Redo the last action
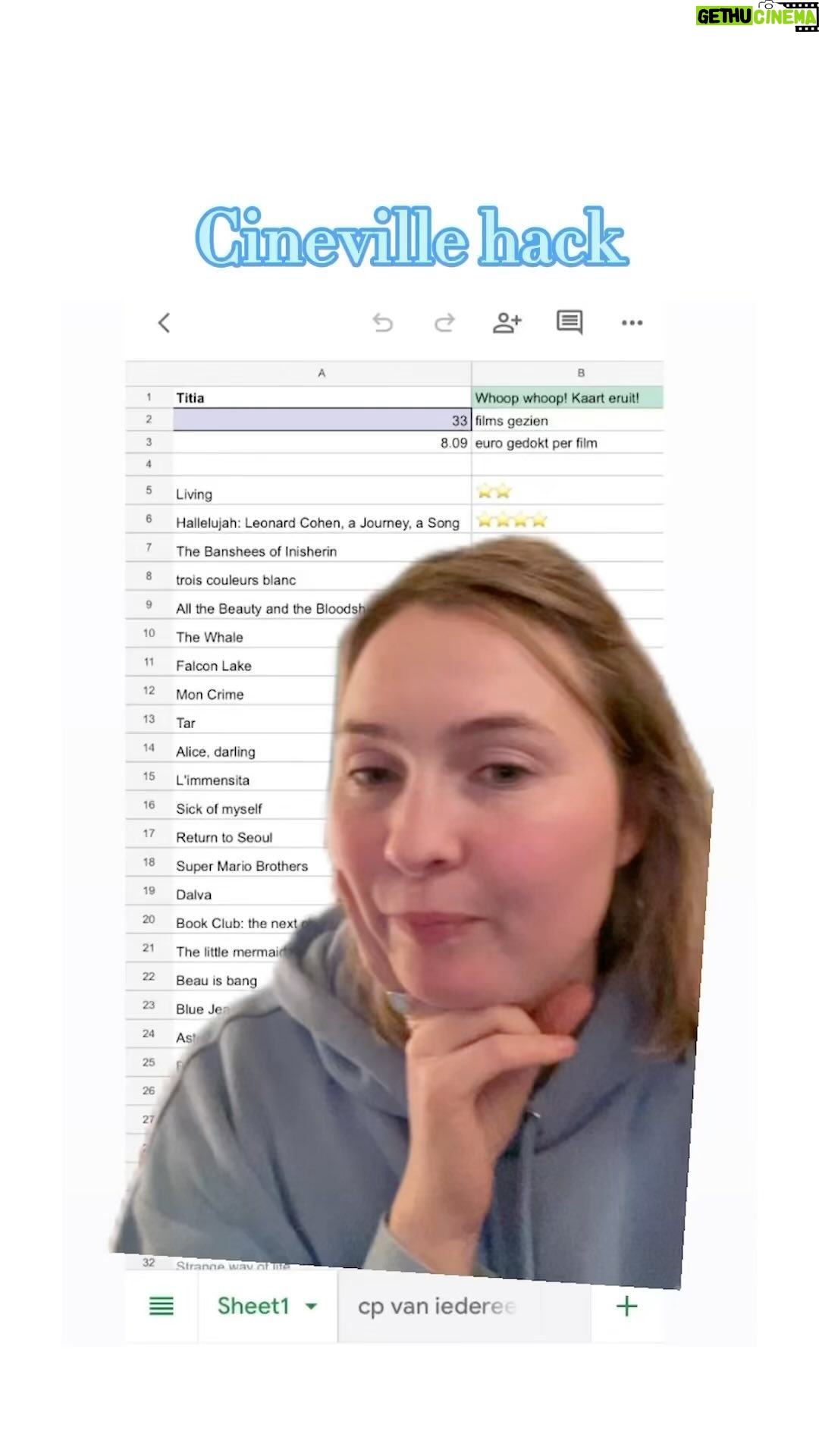Screen dimensions: 819x1456 point(445,323)
